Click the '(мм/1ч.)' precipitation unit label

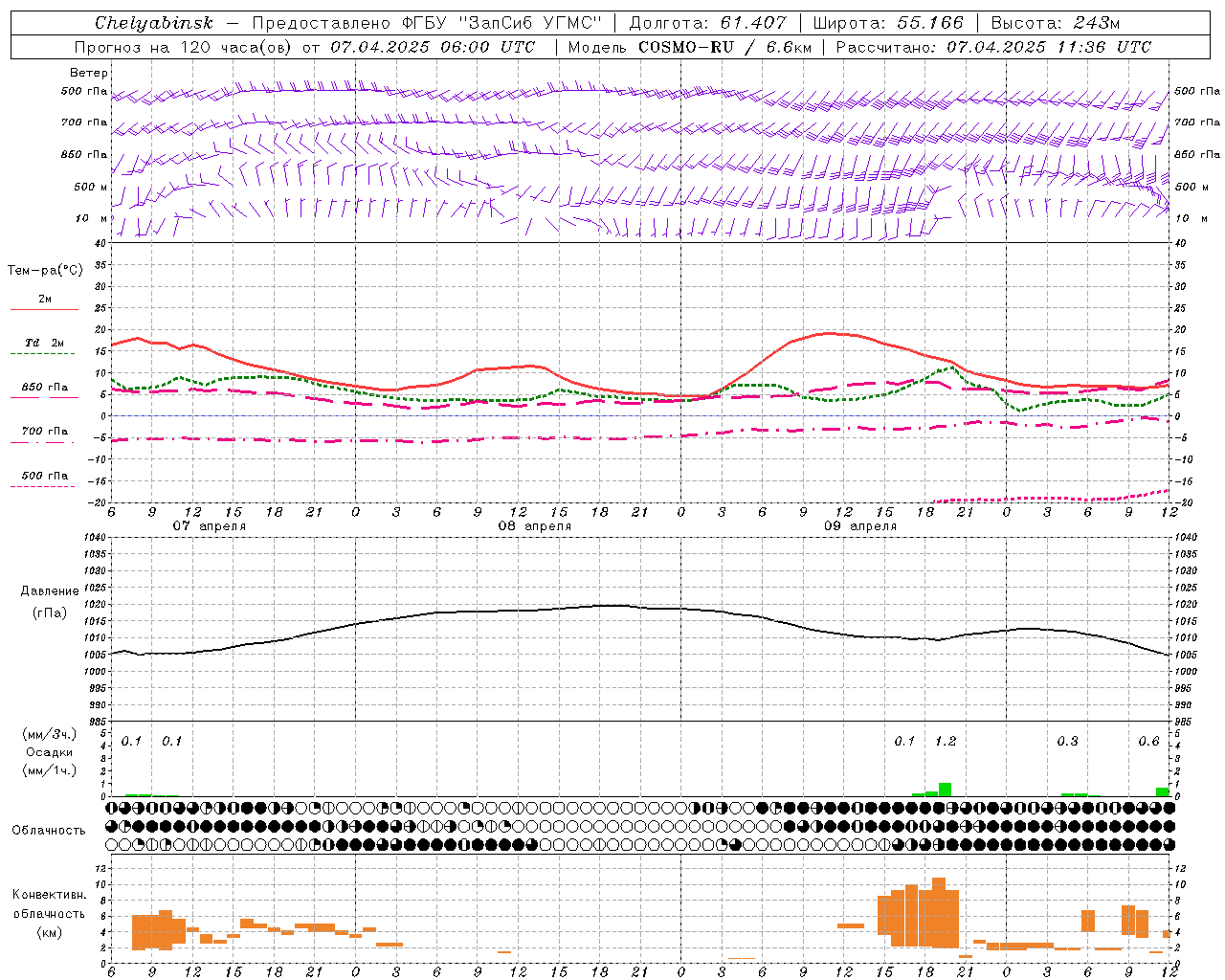(49, 770)
